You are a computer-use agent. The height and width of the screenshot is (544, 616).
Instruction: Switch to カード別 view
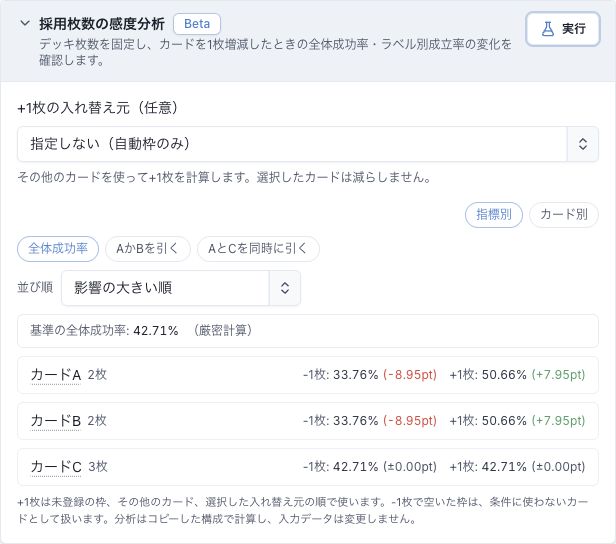coord(564,214)
